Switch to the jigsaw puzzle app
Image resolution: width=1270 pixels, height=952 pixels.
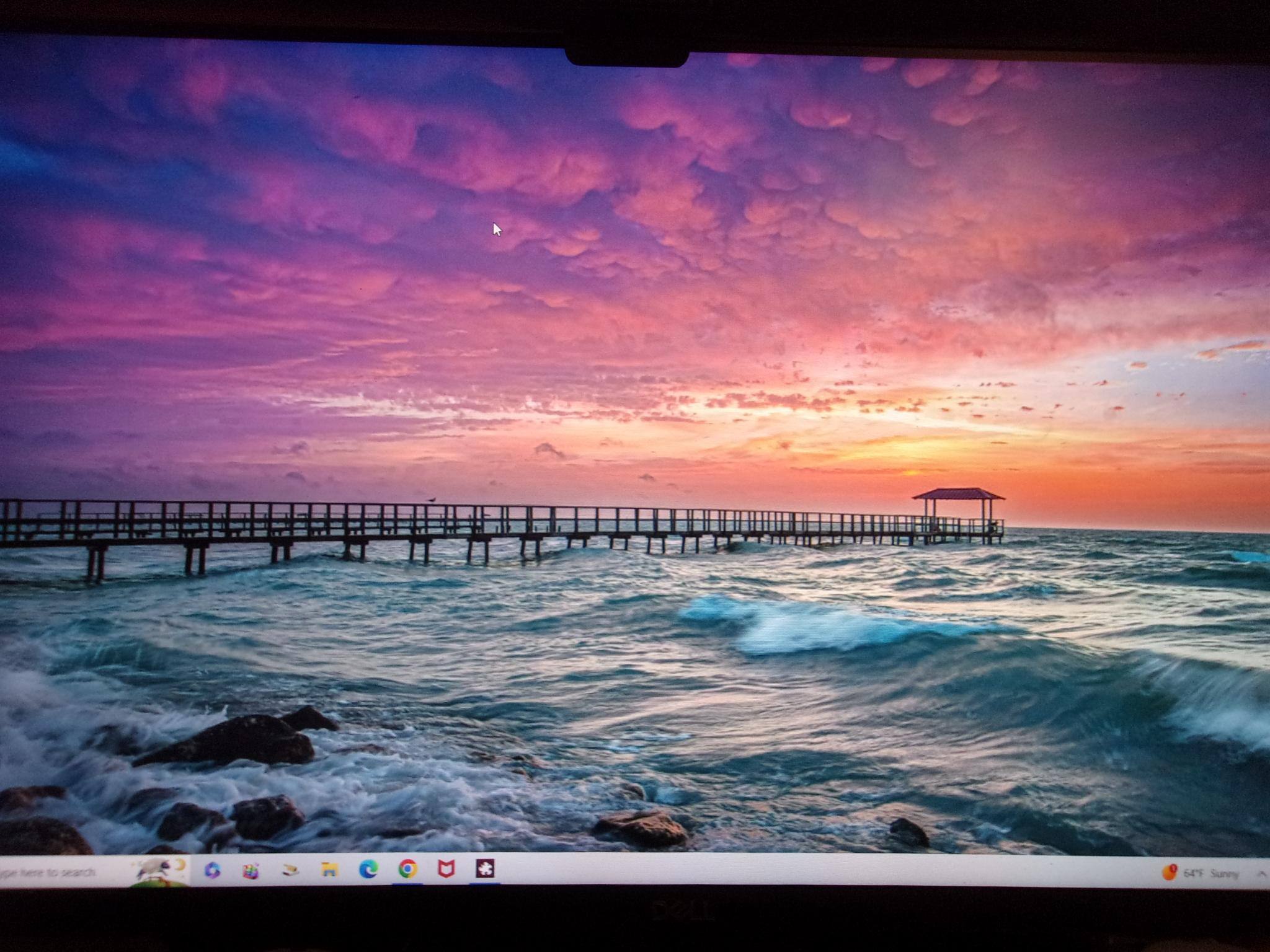coord(485,870)
